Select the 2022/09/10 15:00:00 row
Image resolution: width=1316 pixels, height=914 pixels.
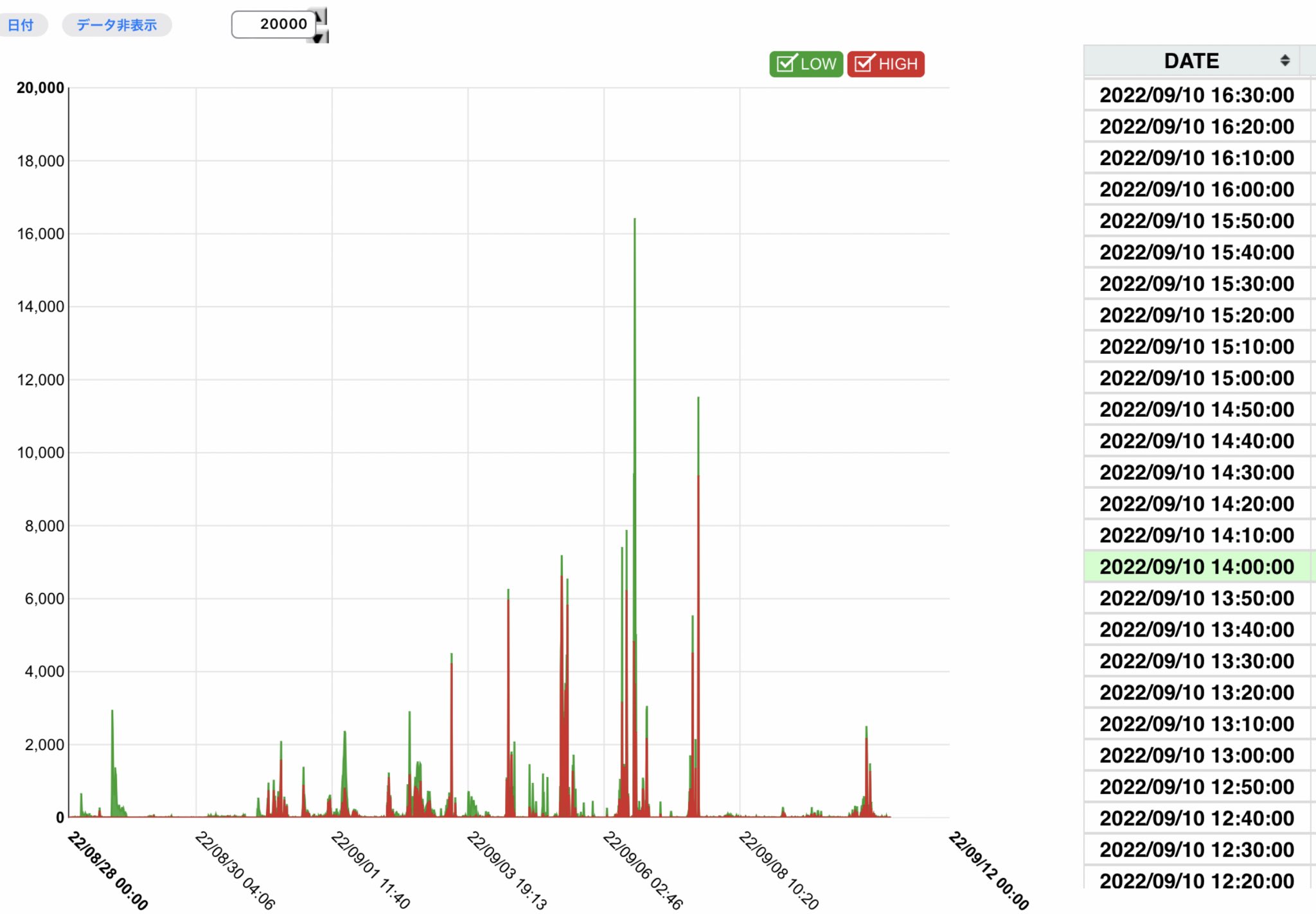pyautogui.click(x=1196, y=378)
